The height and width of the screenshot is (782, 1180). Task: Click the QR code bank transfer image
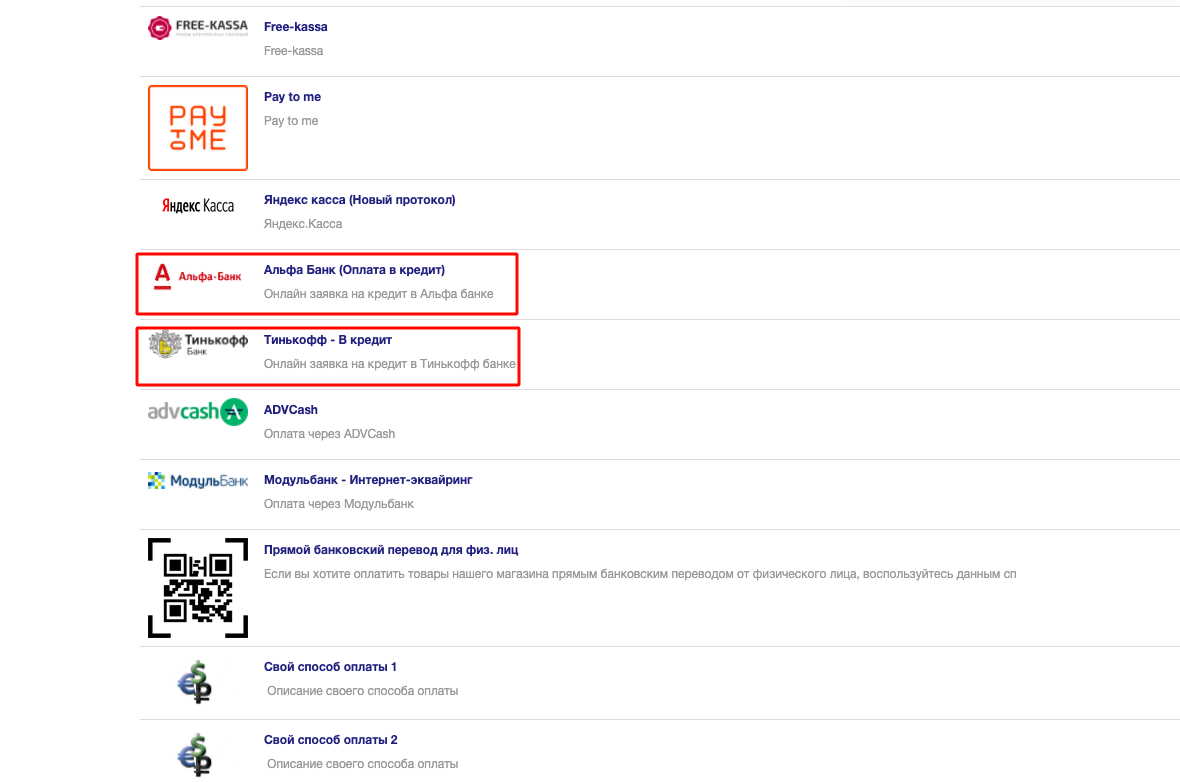click(197, 587)
